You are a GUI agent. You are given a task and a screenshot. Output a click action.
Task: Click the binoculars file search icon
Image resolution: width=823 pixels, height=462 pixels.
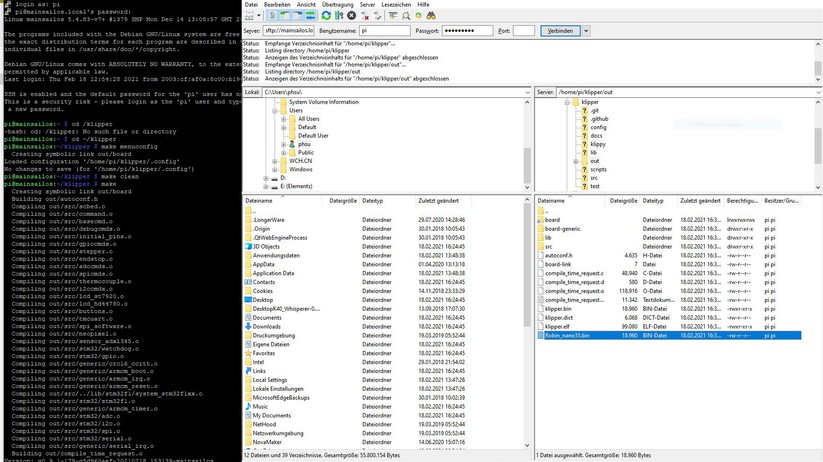click(431, 16)
